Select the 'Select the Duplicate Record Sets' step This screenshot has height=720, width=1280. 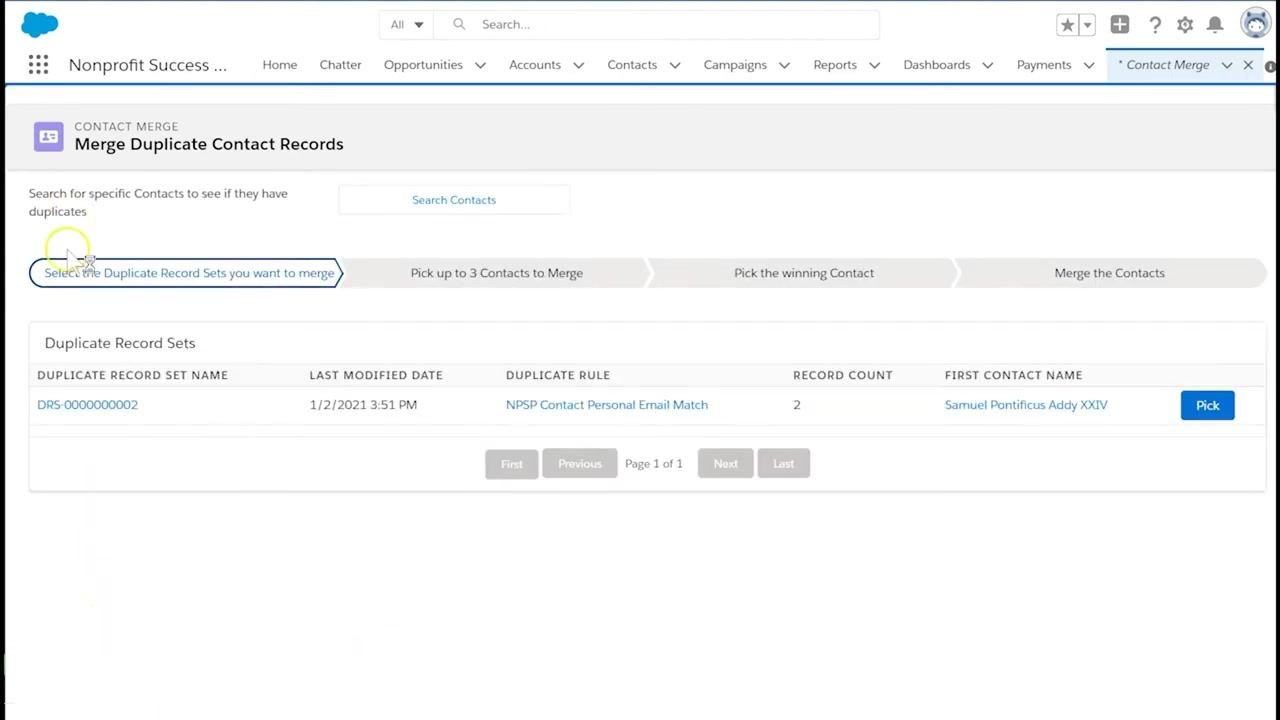[187, 273]
